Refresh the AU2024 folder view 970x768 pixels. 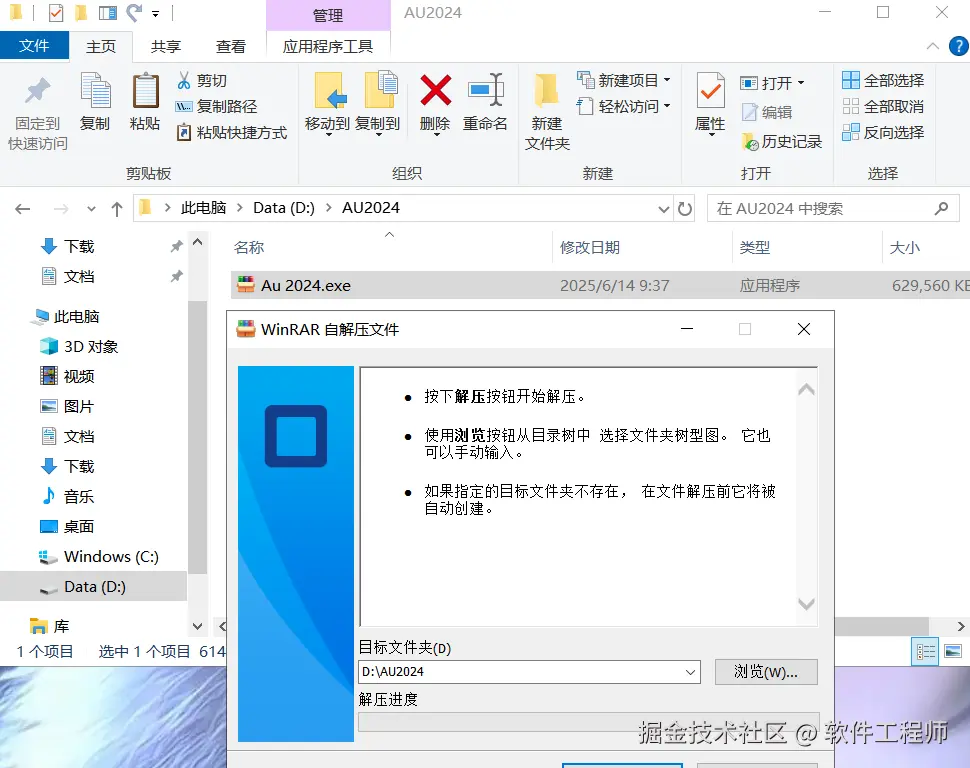[x=685, y=209]
